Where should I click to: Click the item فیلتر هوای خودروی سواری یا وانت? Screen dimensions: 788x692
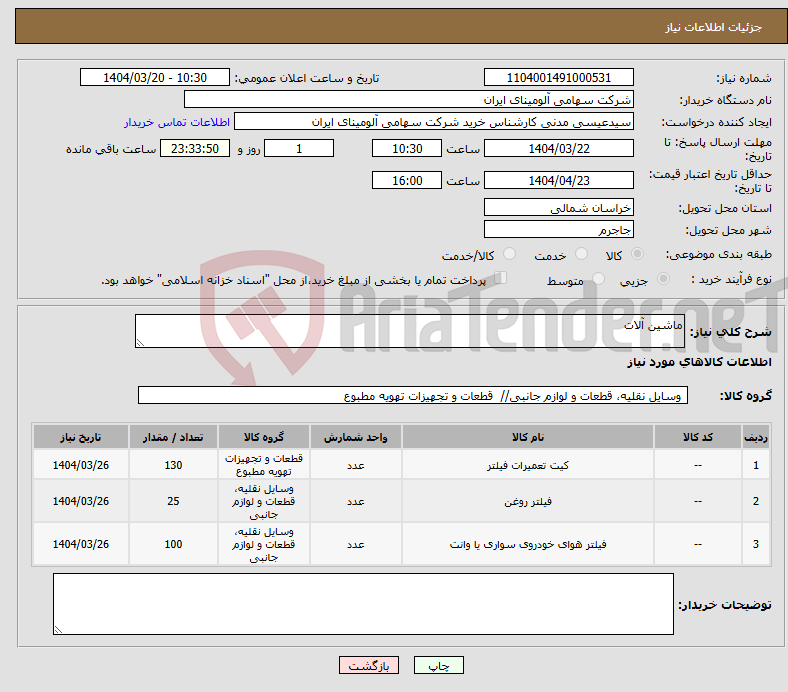click(x=528, y=544)
